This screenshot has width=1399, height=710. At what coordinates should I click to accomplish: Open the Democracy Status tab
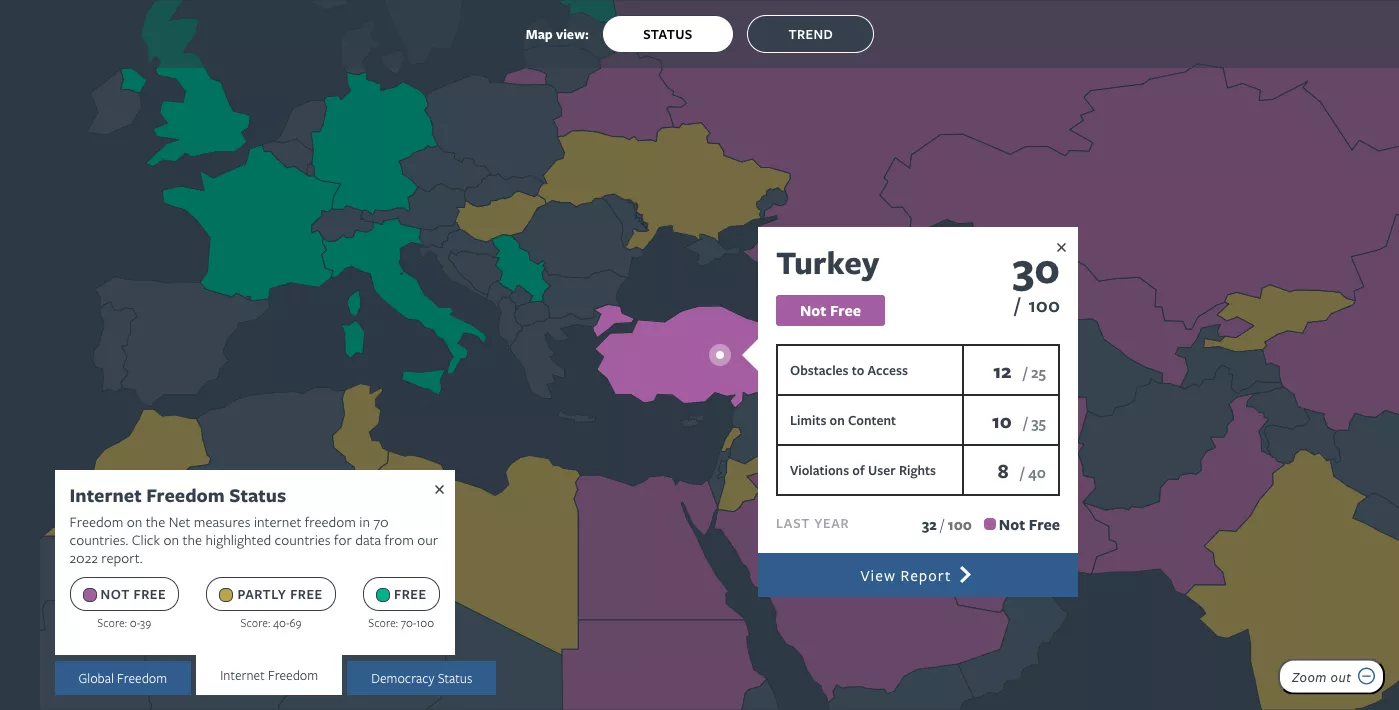click(x=421, y=678)
